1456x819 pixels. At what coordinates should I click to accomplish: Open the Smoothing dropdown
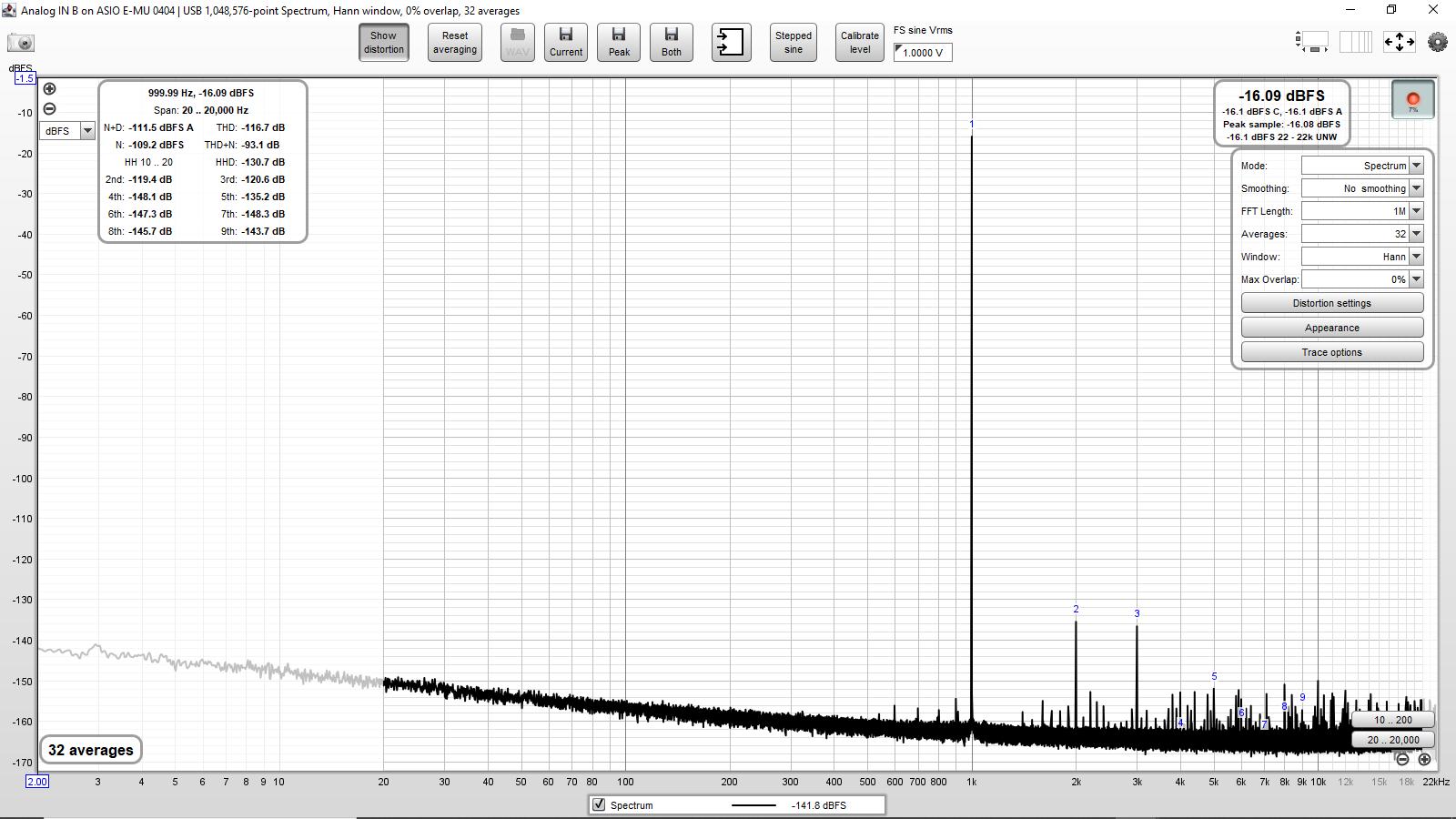pos(1362,188)
